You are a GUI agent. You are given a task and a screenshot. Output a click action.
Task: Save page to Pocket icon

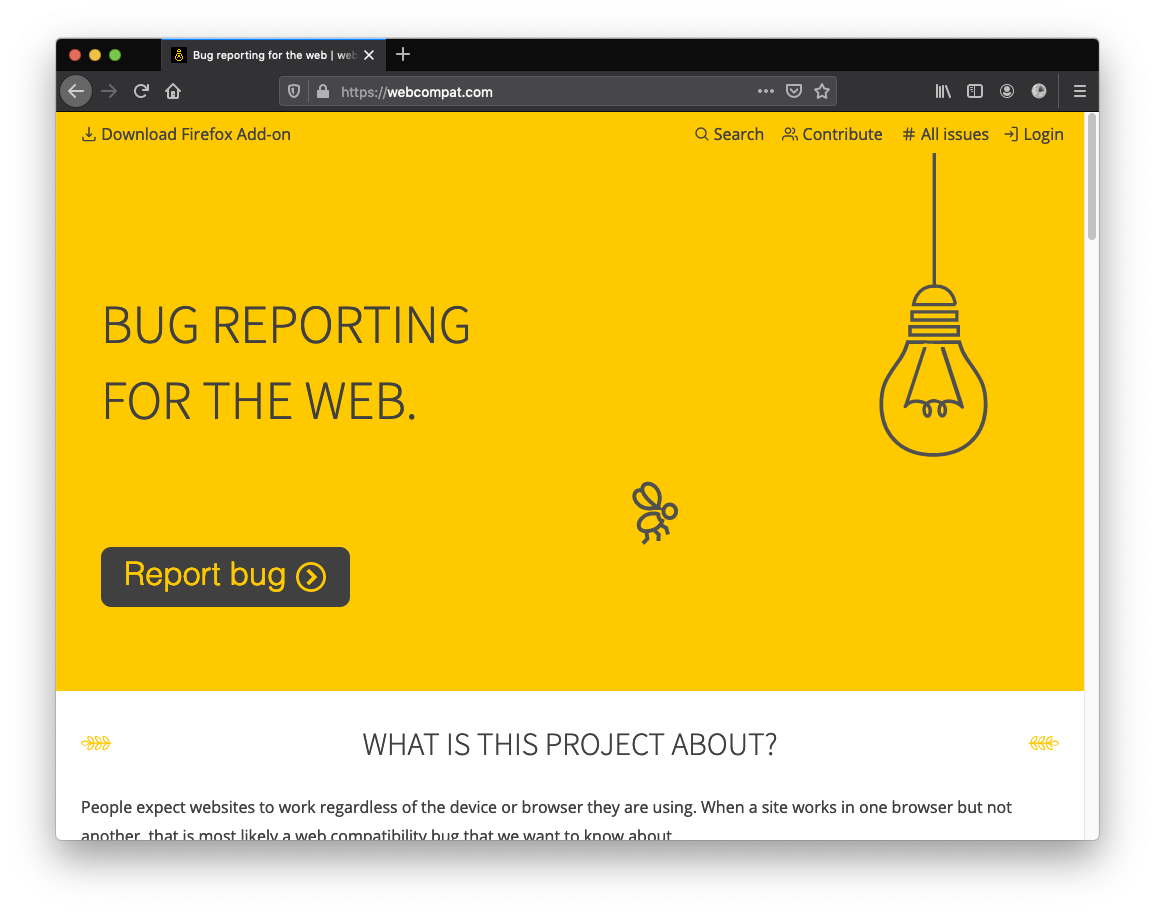coord(794,91)
